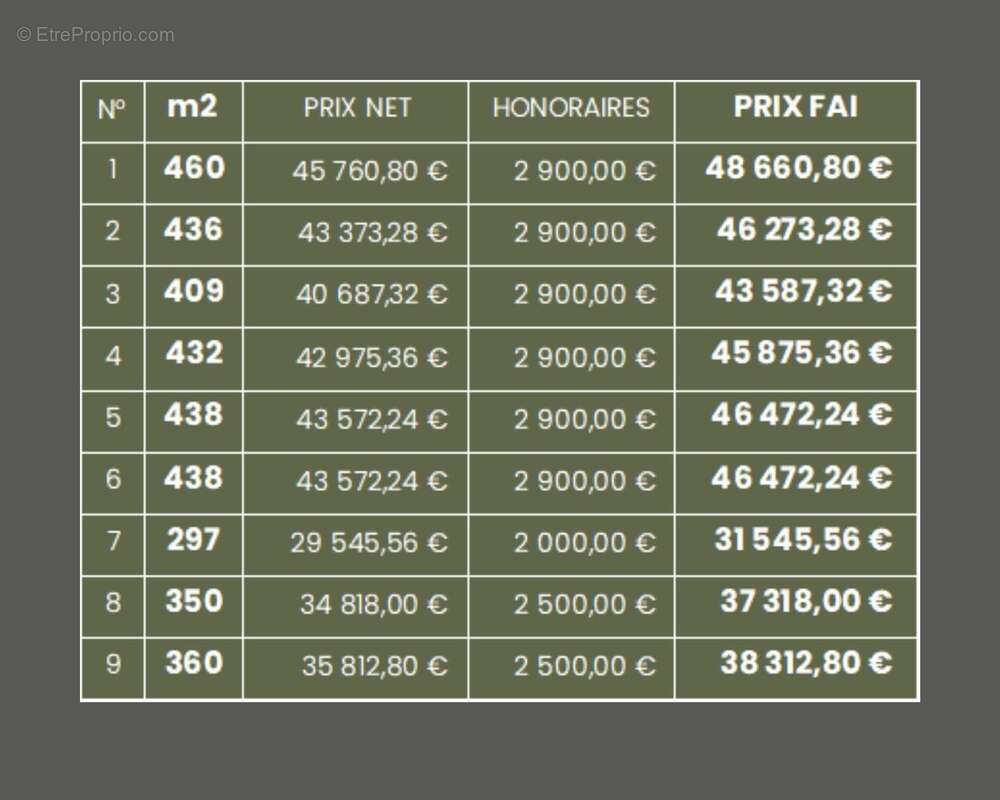Click the 45 760,80 € net price

click(370, 171)
